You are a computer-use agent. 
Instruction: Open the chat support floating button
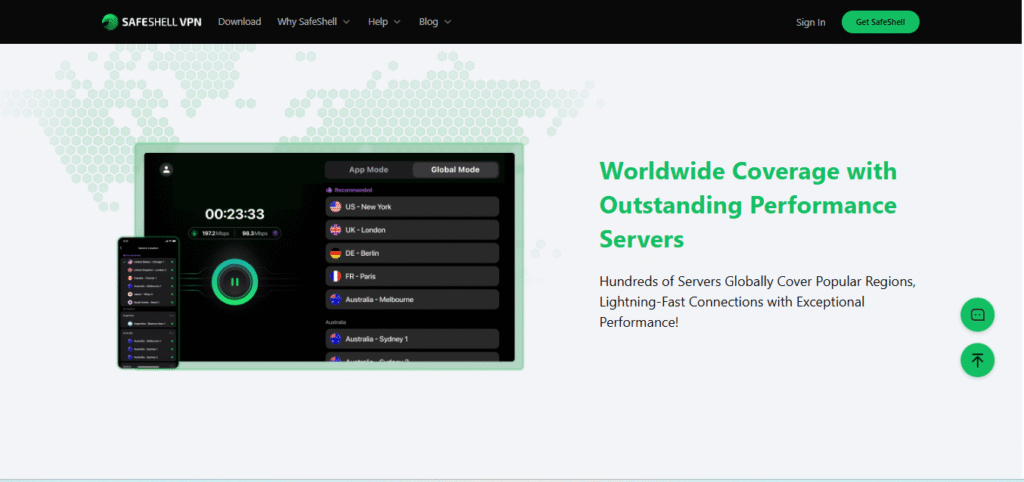point(977,314)
